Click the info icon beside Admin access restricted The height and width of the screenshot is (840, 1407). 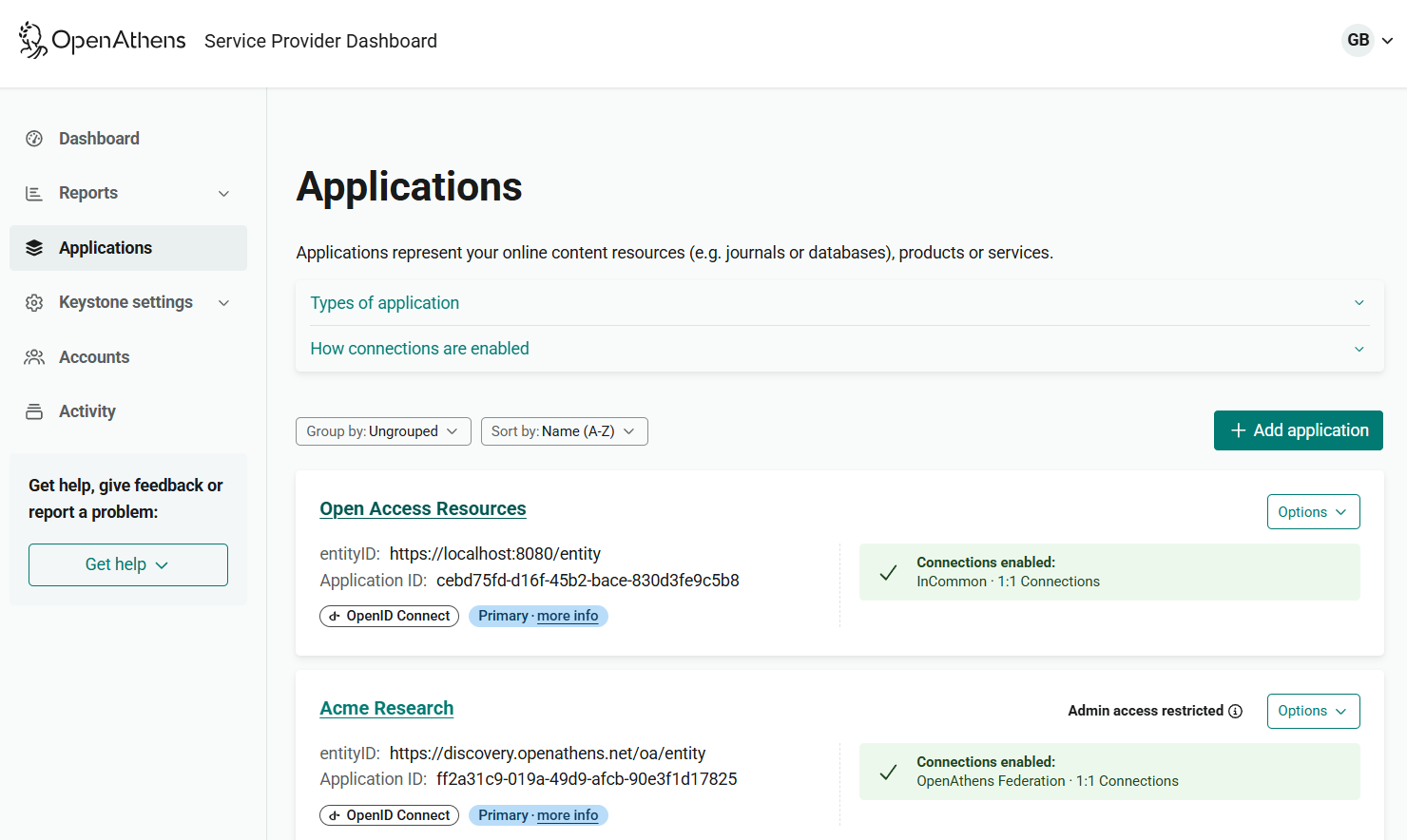coord(1235,711)
